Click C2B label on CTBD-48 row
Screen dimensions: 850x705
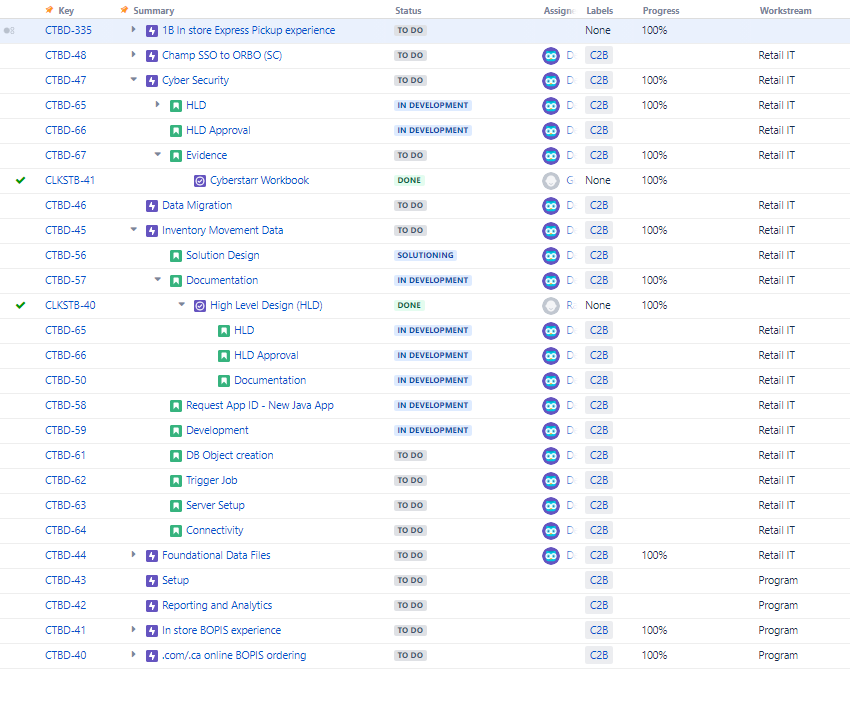[x=599, y=55]
